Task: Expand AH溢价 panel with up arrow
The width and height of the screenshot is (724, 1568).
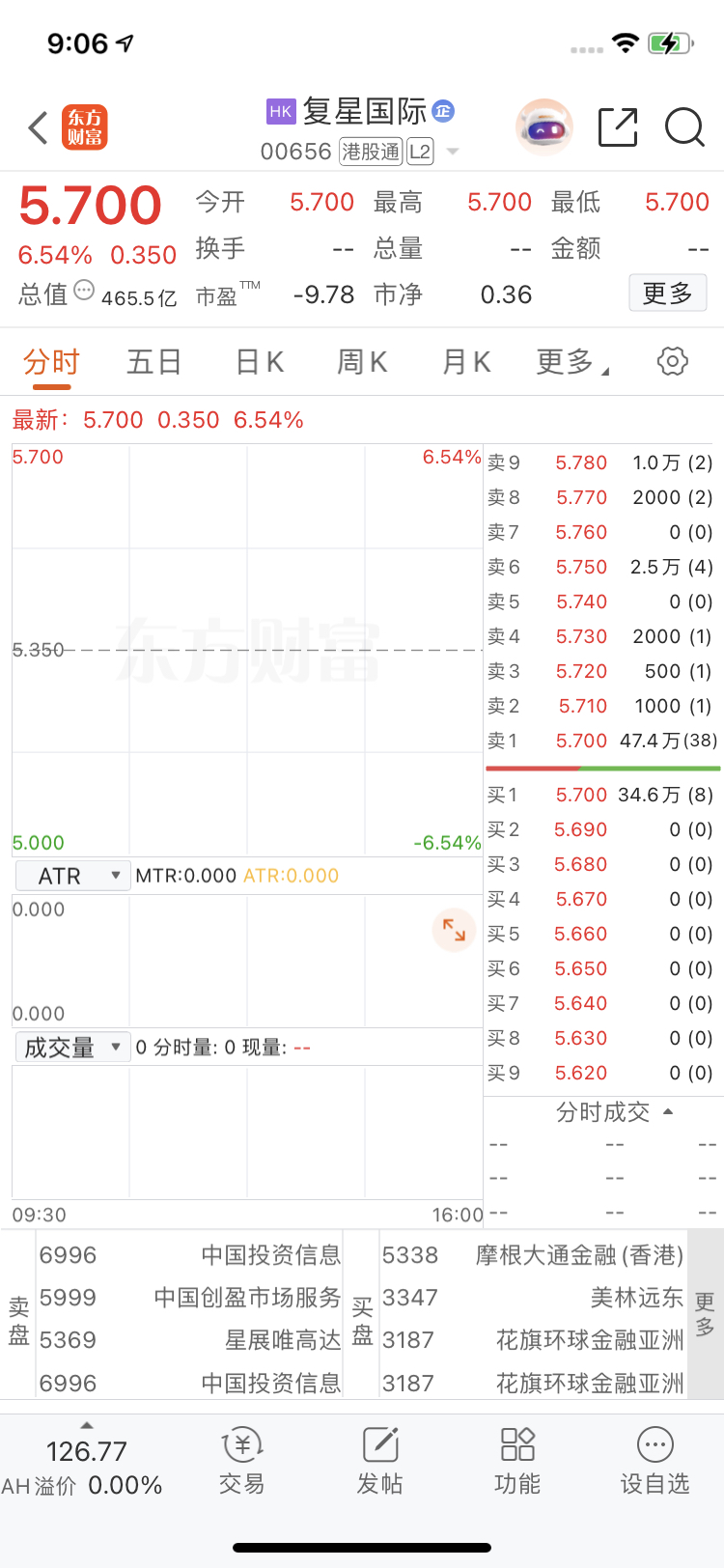Action: (x=87, y=1425)
